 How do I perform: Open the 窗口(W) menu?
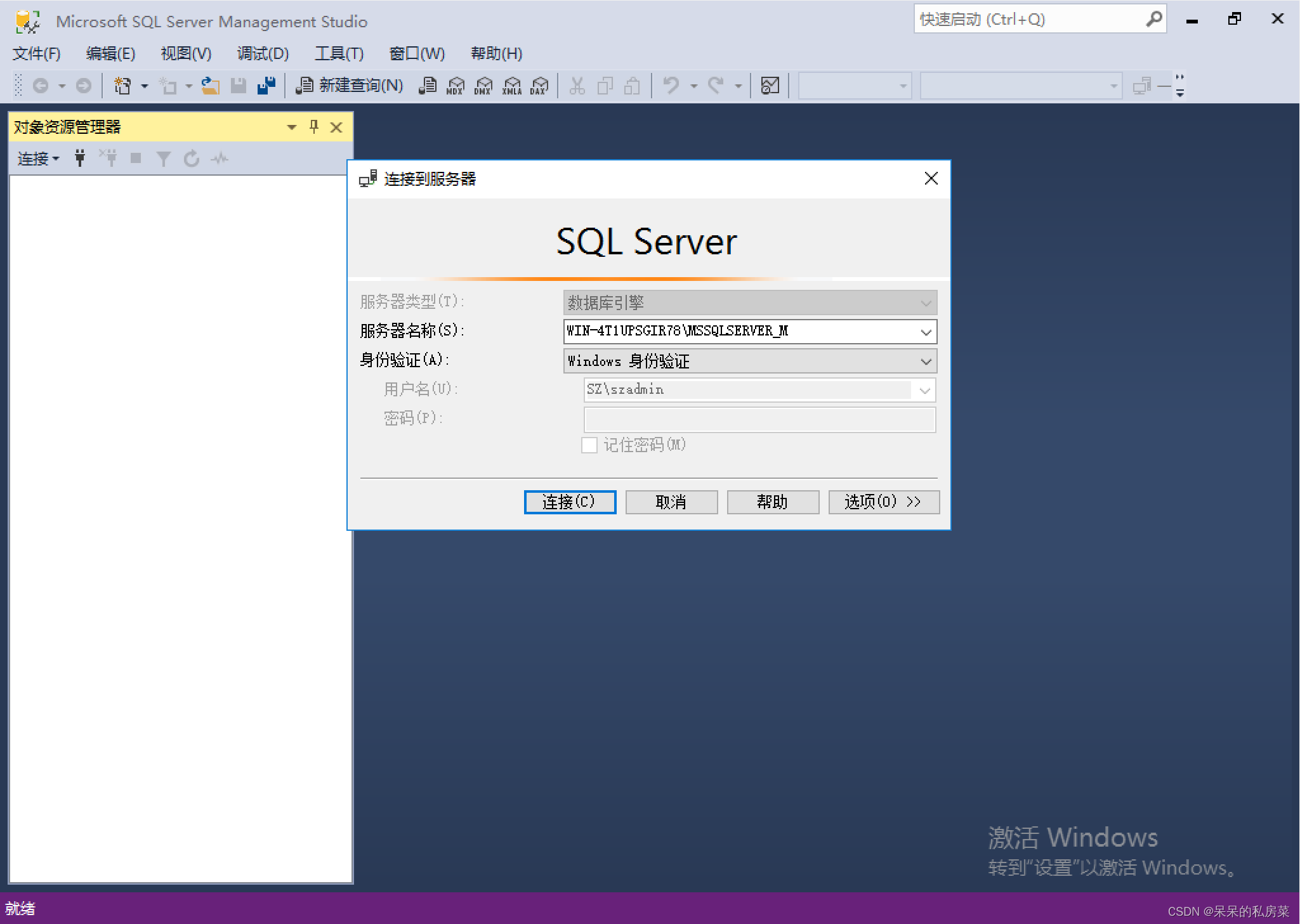click(x=417, y=53)
